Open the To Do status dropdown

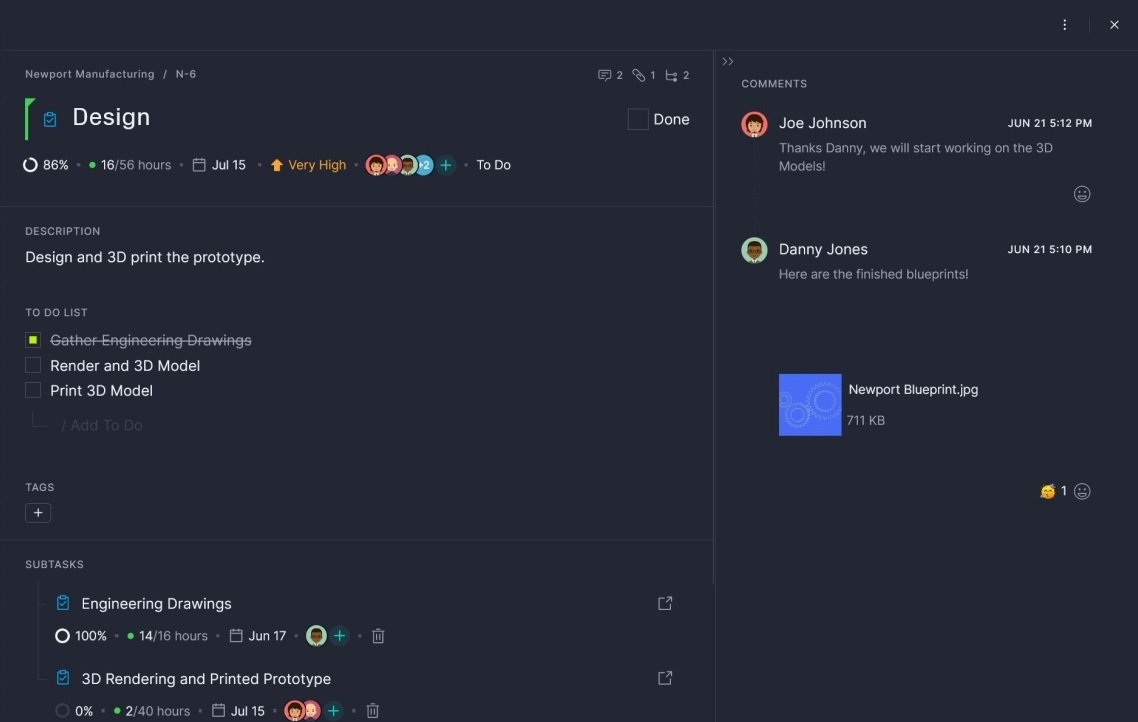(493, 164)
